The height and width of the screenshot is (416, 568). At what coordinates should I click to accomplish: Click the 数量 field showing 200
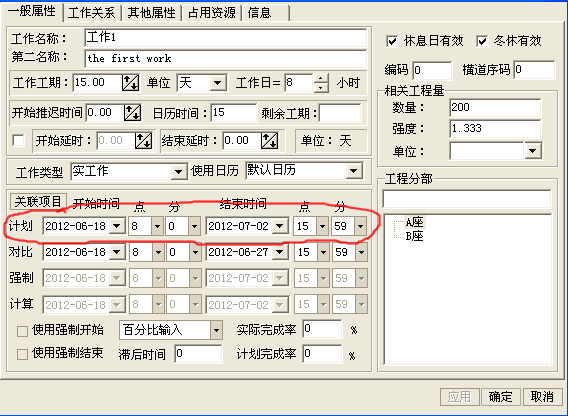tap(495, 108)
